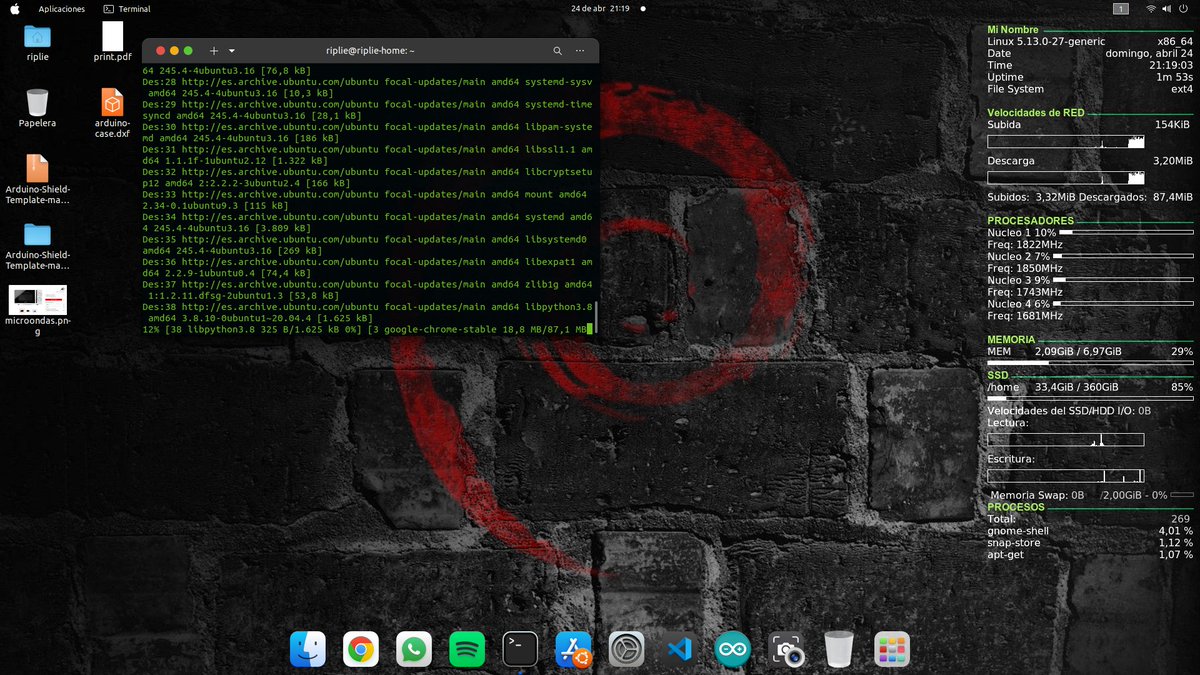Open the Terminal app menu in top bar
The width and height of the screenshot is (1200, 675).
pyautogui.click(x=127, y=8)
